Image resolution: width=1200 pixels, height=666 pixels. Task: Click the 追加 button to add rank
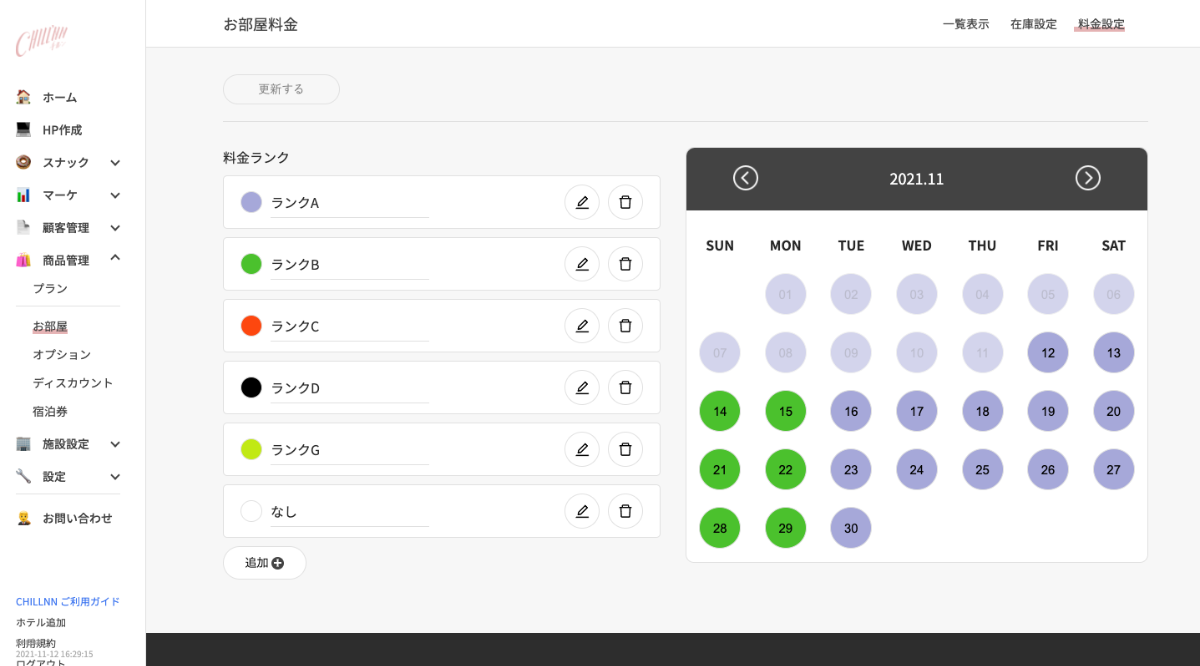(264, 563)
